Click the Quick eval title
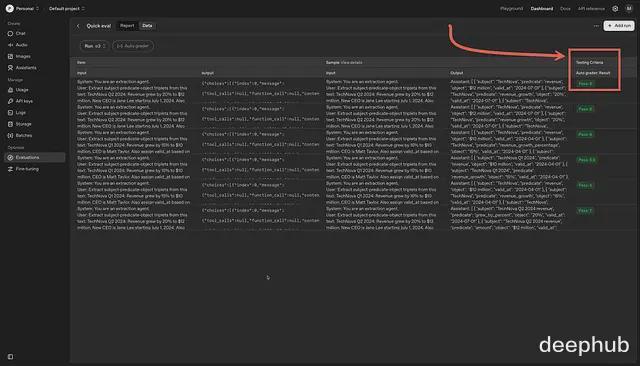Viewport: 640px width, 366px height. (99, 26)
